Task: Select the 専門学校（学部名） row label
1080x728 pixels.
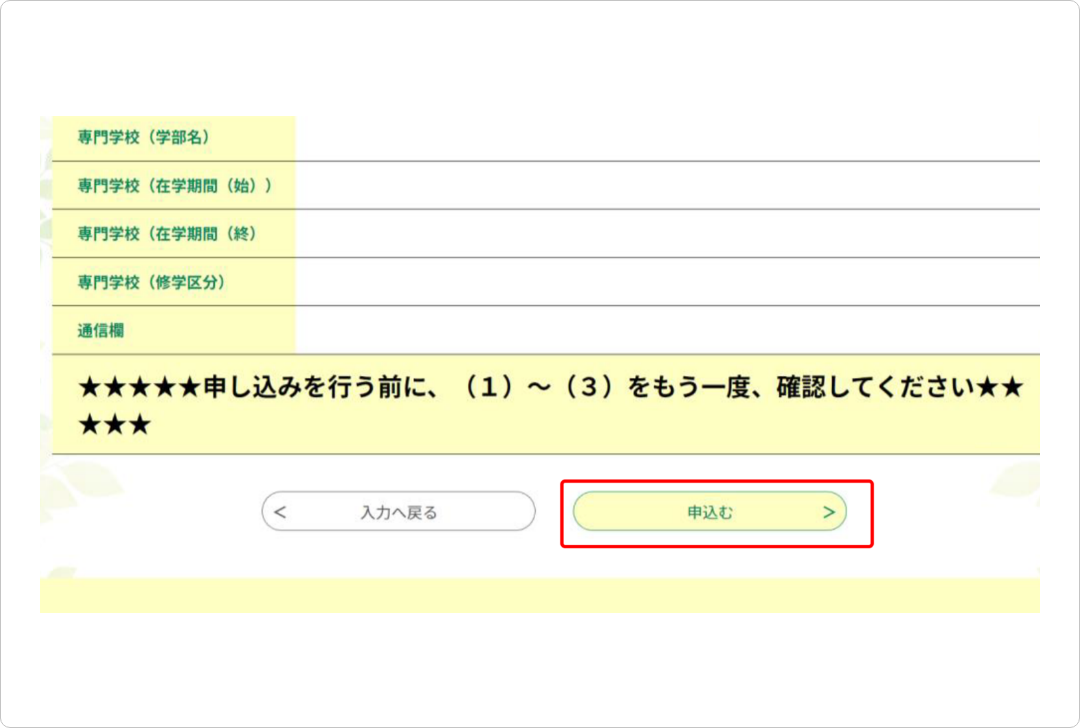Action: click(144, 137)
